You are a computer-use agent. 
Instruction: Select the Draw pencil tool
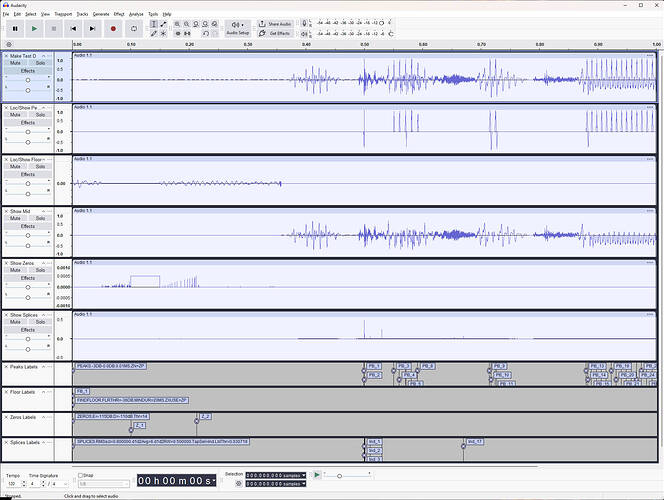(154, 33)
